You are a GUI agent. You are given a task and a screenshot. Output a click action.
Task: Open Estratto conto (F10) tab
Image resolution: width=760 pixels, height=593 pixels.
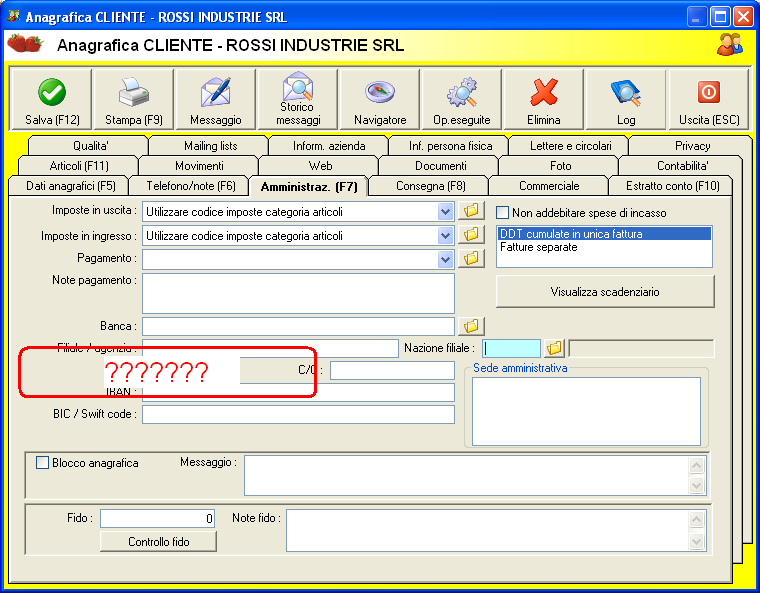[x=672, y=186]
